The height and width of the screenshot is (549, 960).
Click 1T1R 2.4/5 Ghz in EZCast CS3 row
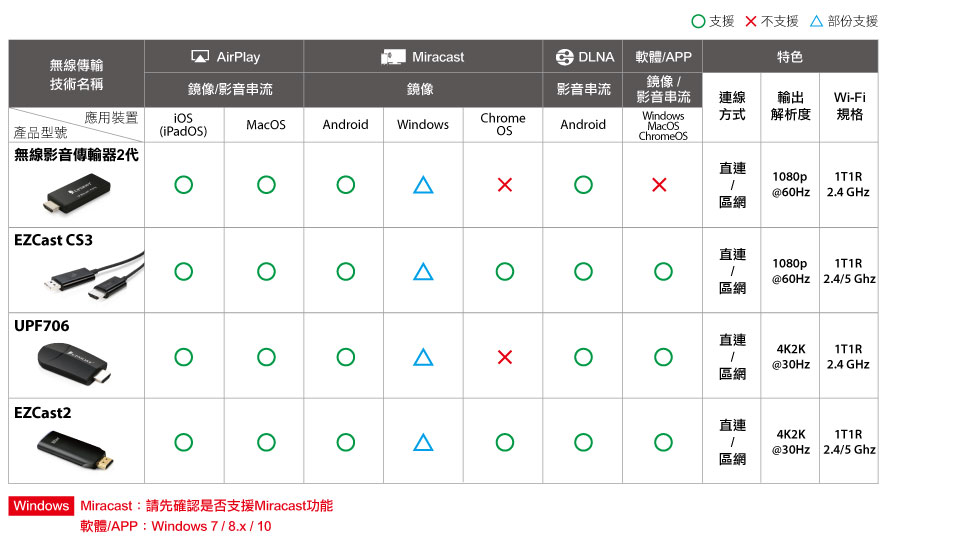(849, 271)
